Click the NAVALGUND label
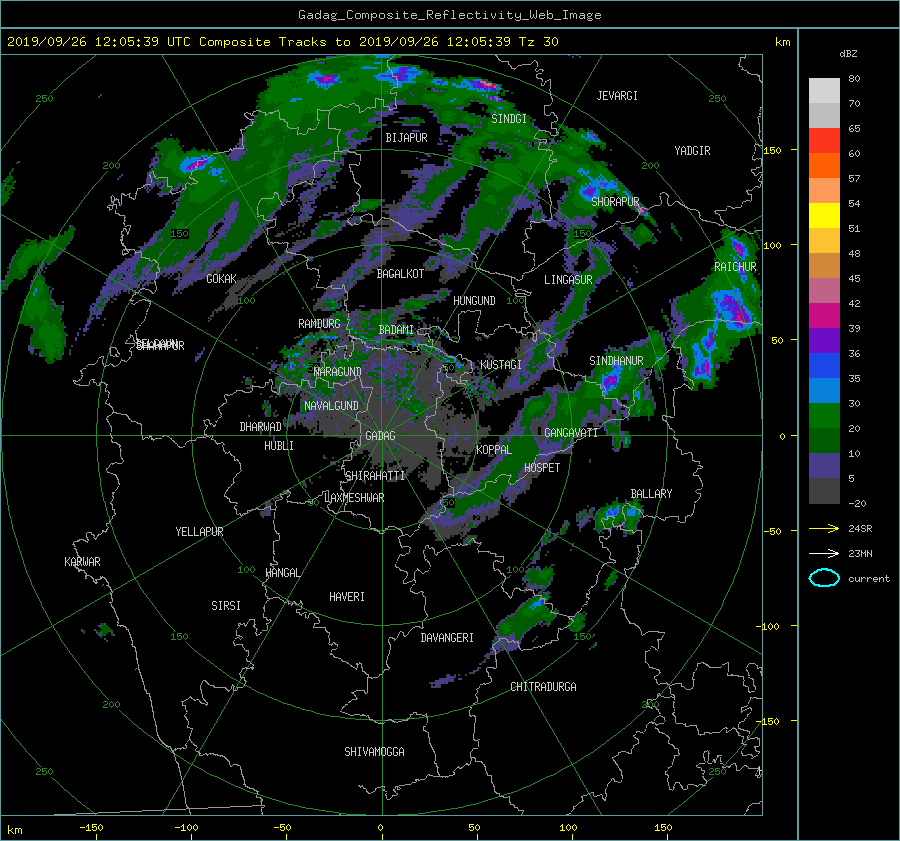This screenshot has height=841, width=900. coord(331,406)
